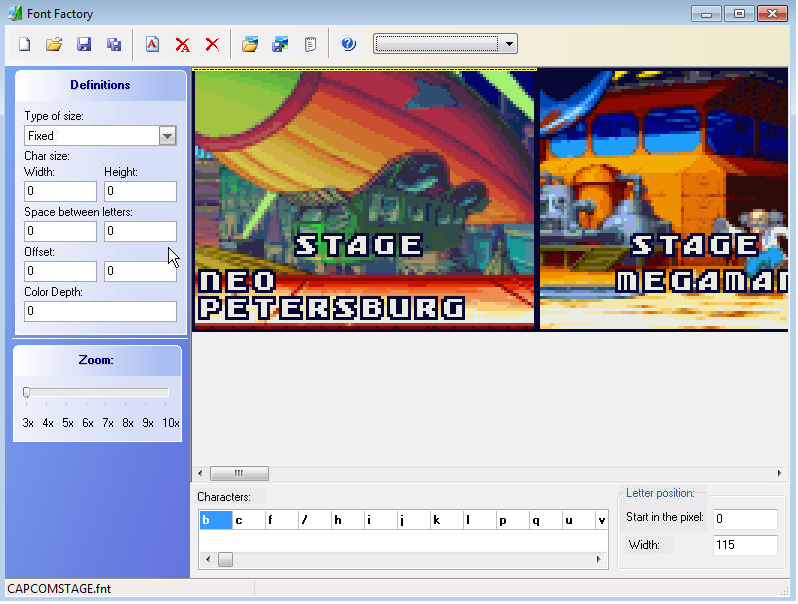This screenshot has width=798, height=604.
Task: Click the red X with letter A icon
Action: click(183, 44)
